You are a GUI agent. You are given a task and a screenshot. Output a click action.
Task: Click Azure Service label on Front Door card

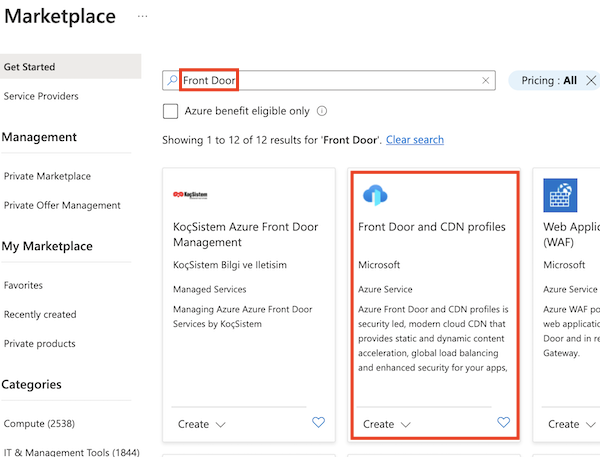pos(385,289)
